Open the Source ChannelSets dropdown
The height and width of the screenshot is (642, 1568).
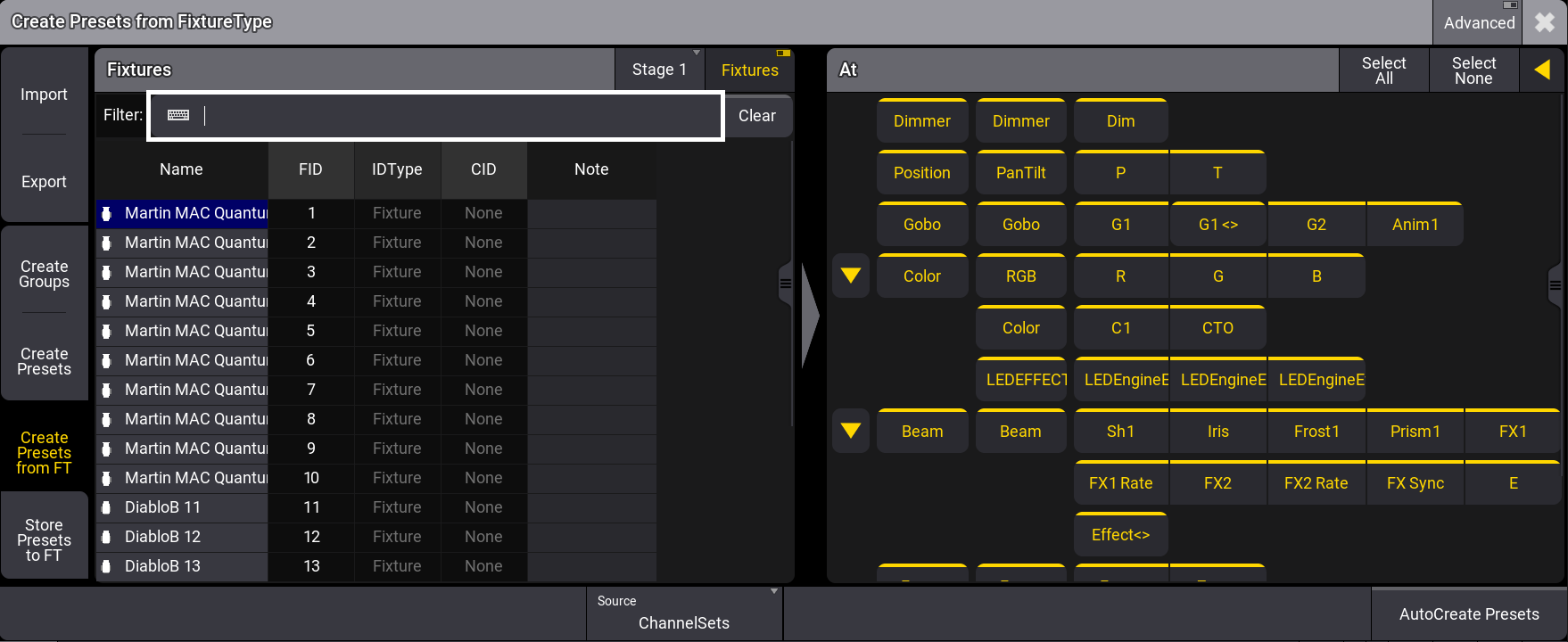[684, 613]
